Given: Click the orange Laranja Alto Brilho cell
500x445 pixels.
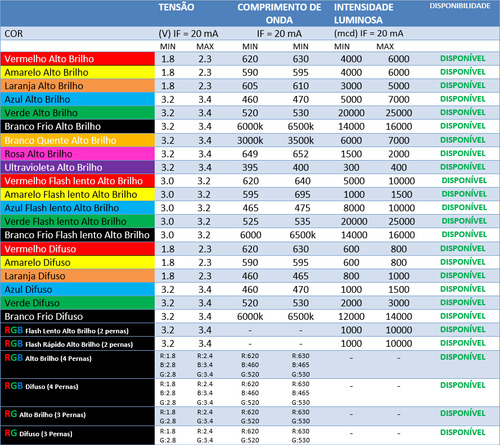Looking at the screenshot, I should click(x=77, y=86).
